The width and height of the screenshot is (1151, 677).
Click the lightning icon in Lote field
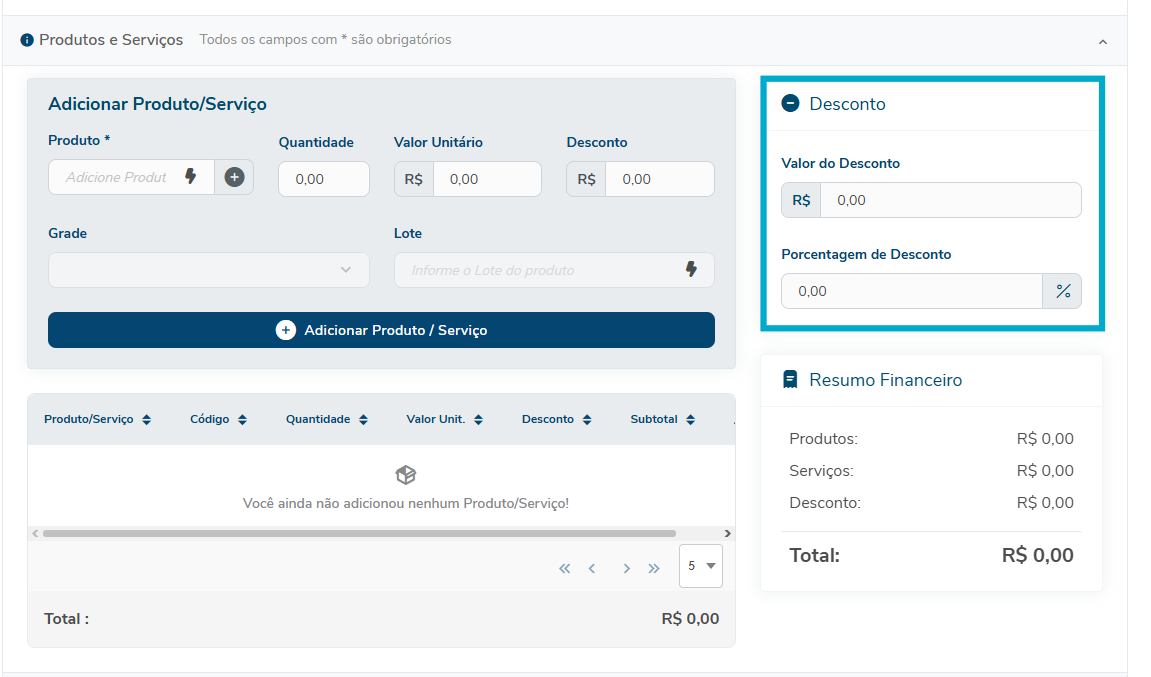[x=691, y=270]
